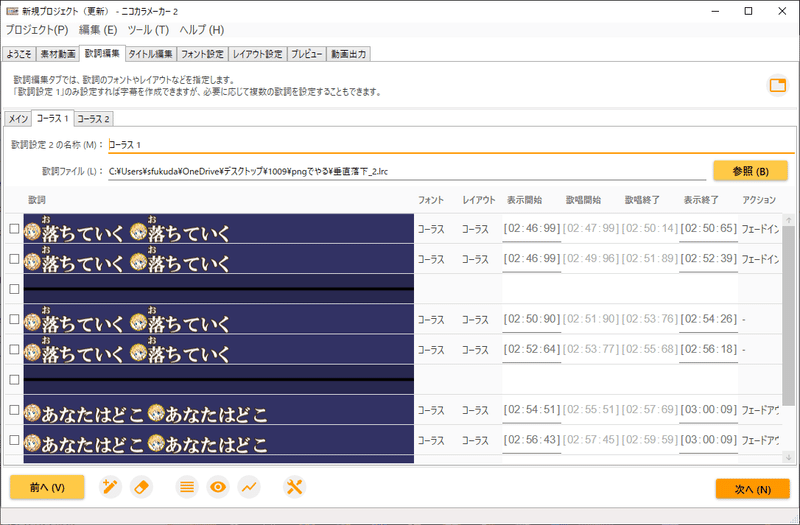Click the レイアウト column header
The width and height of the screenshot is (800, 525).
pos(479,200)
